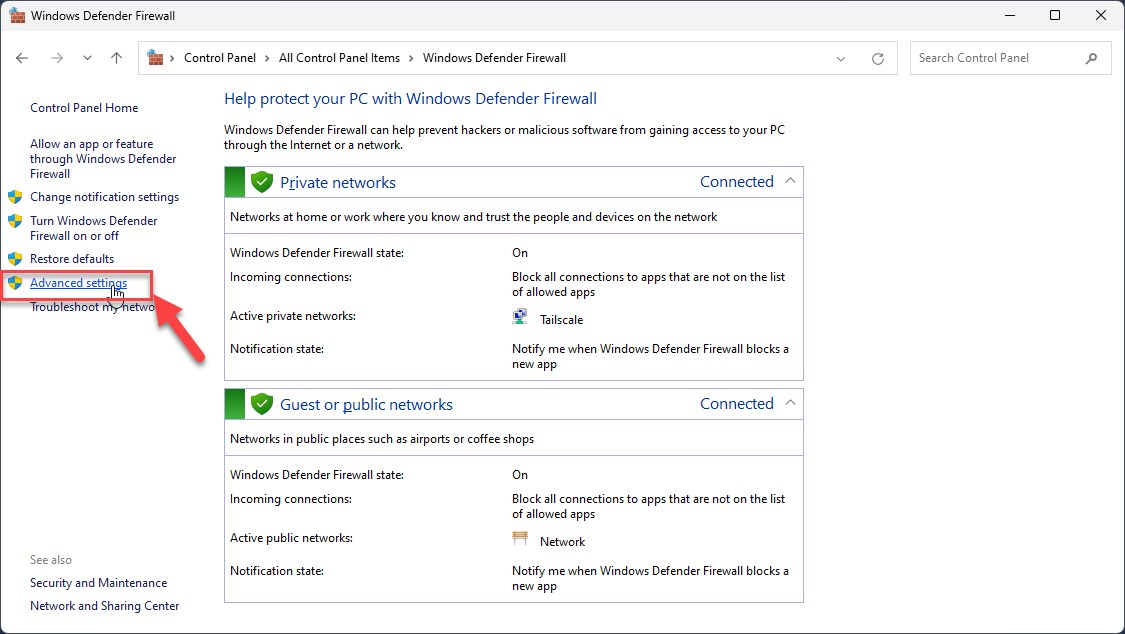Click the Control Panel icon in address bar
The height and width of the screenshot is (634, 1125).
(155, 57)
